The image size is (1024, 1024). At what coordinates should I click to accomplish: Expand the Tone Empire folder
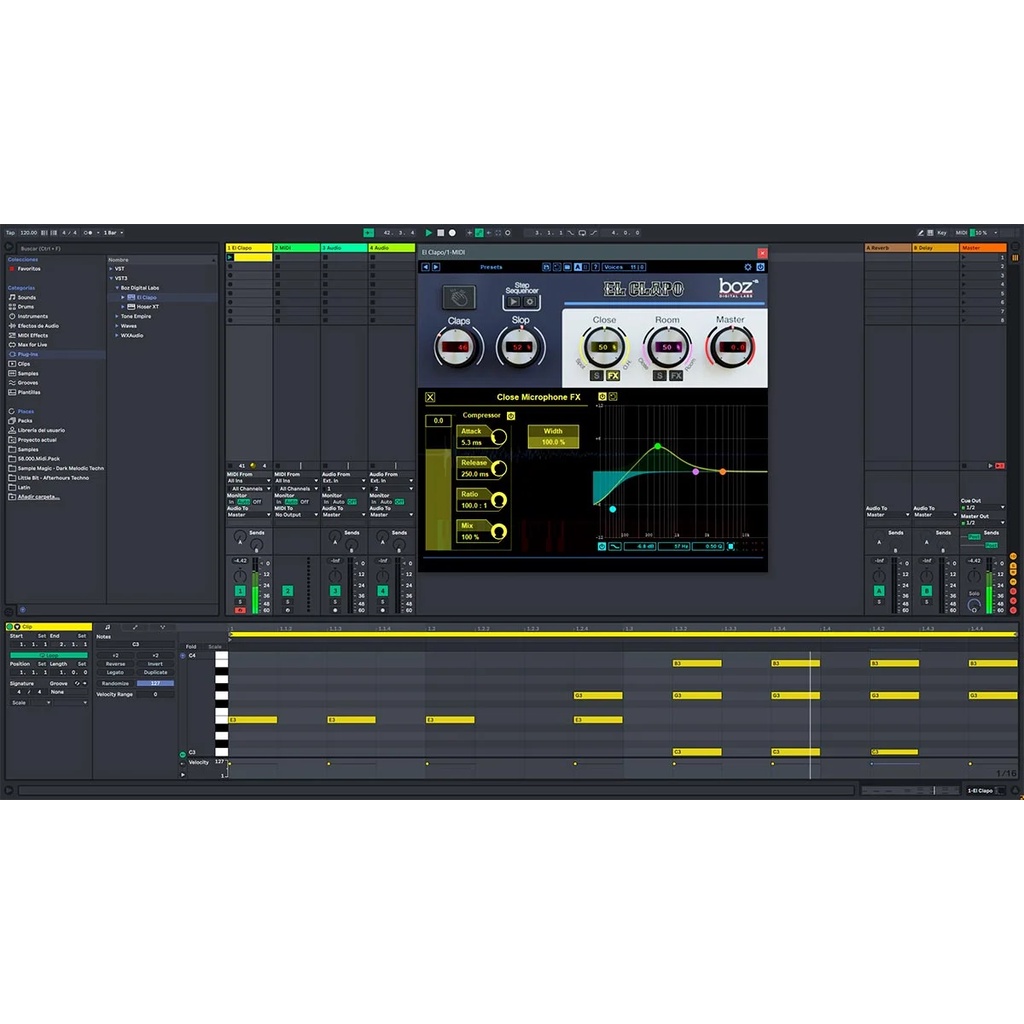(117, 316)
